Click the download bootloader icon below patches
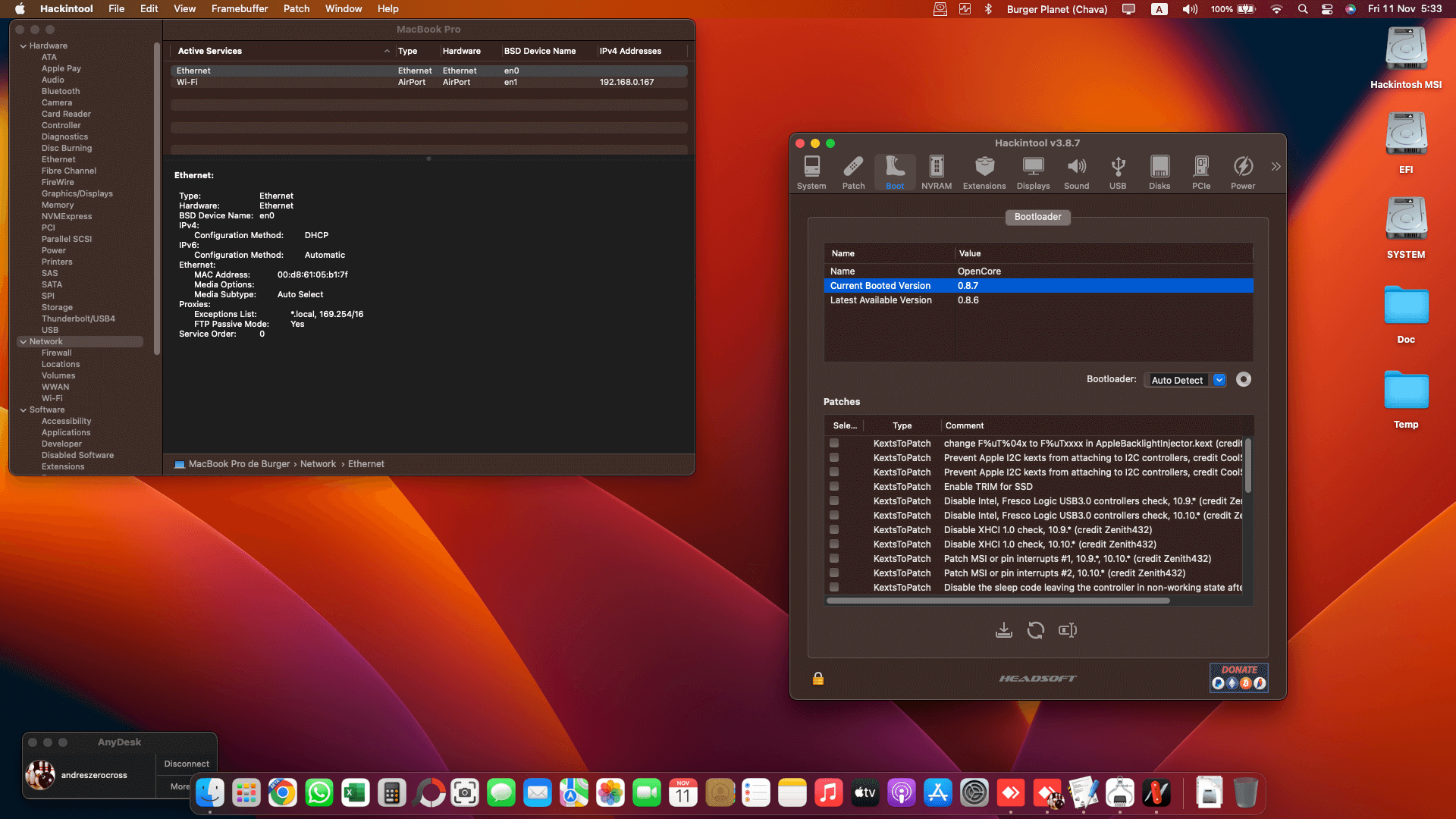 pos(1004,630)
